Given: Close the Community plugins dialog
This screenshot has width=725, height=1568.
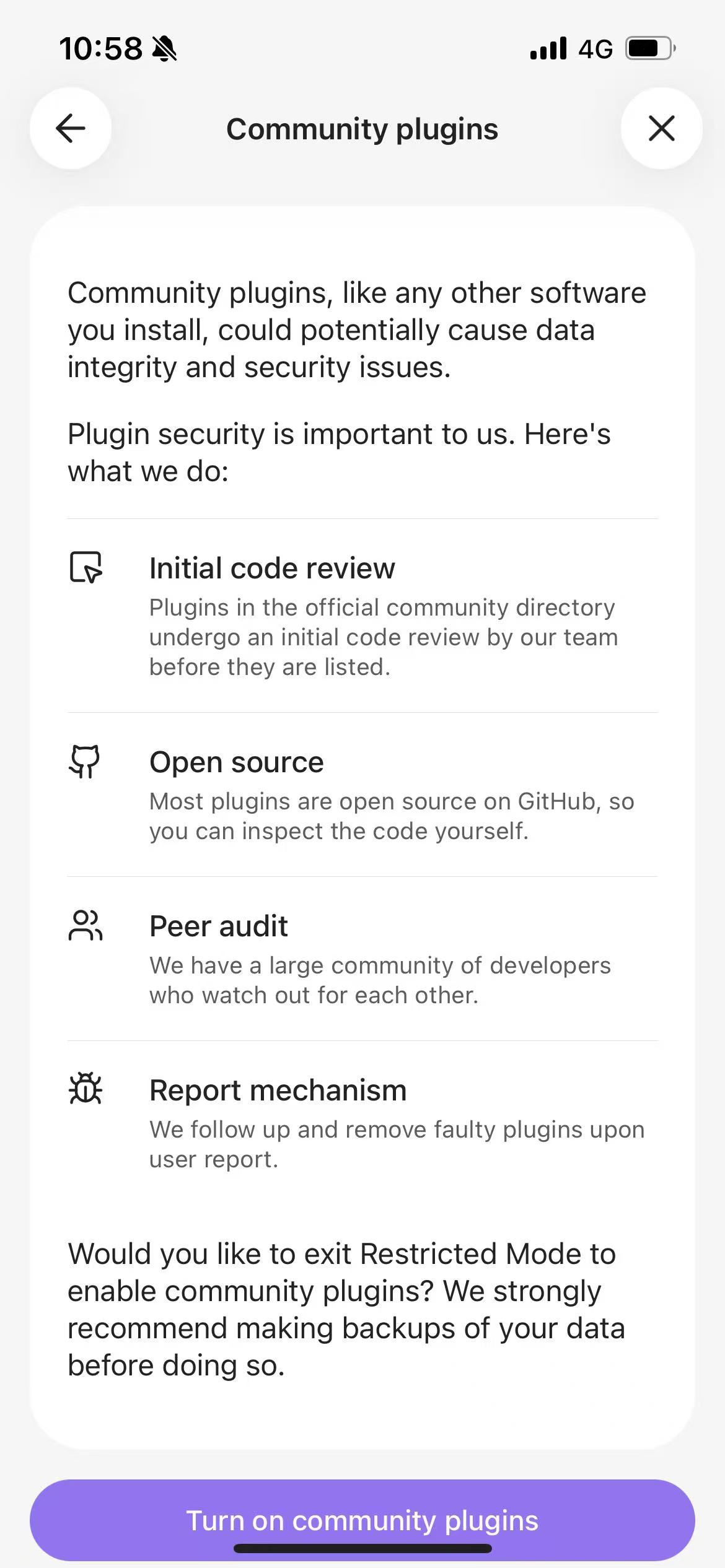Looking at the screenshot, I should click(x=661, y=129).
